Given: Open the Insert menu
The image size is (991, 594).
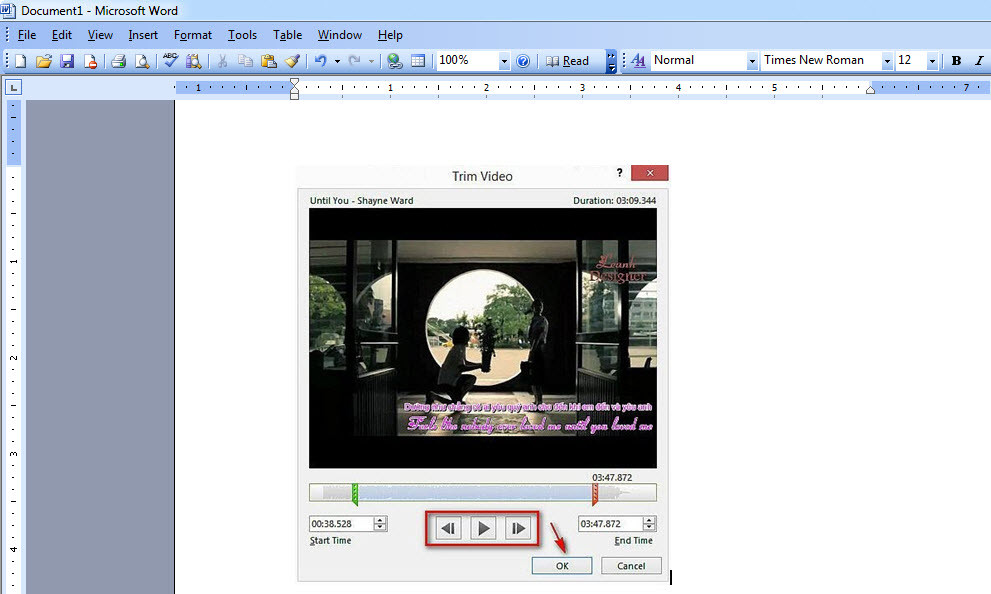Looking at the screenshot, I should click(143, 35).
